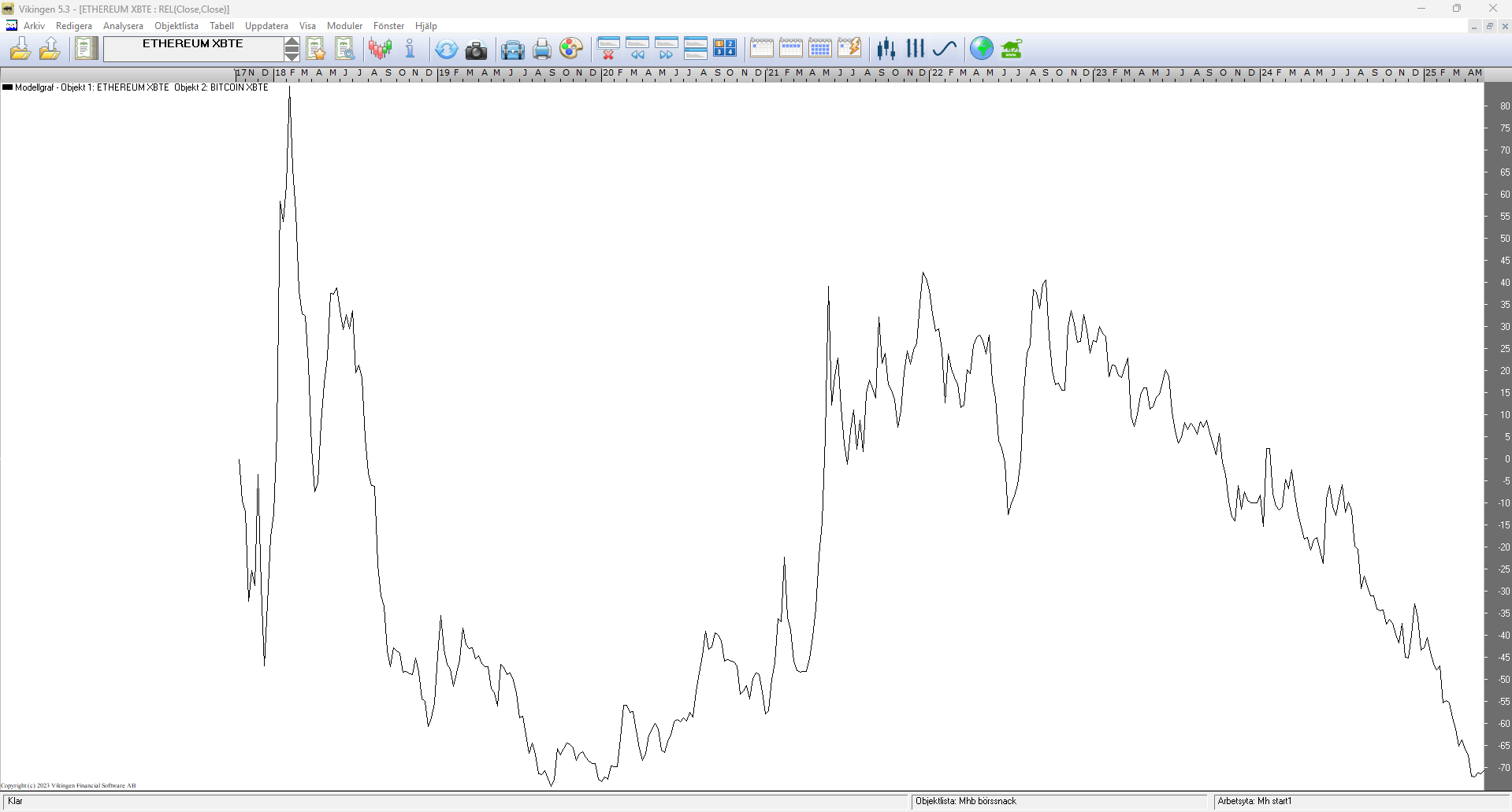
Task: Switch to candlestick chart style
Action: [886, 49]
